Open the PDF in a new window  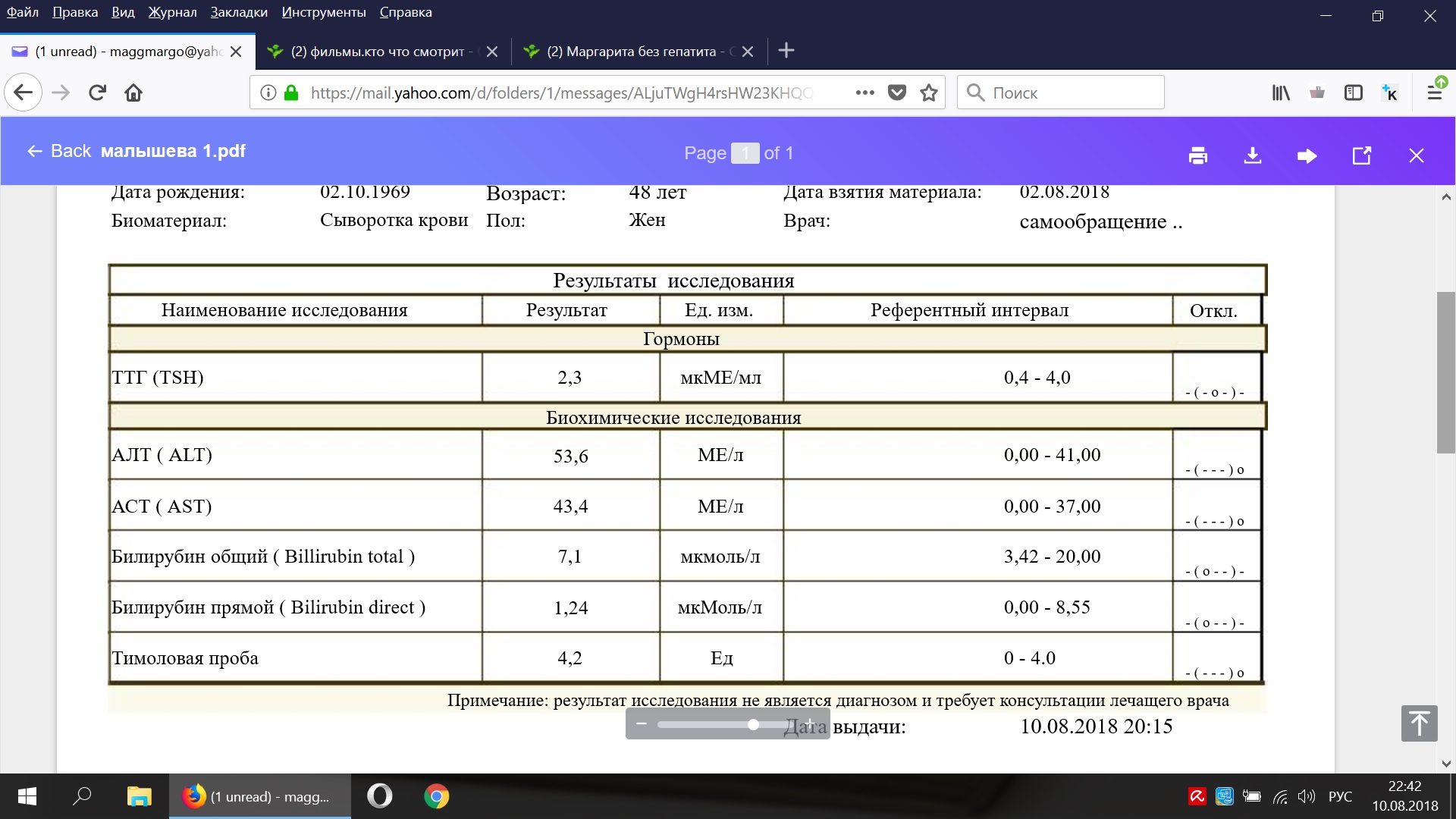pos(1362,155)
